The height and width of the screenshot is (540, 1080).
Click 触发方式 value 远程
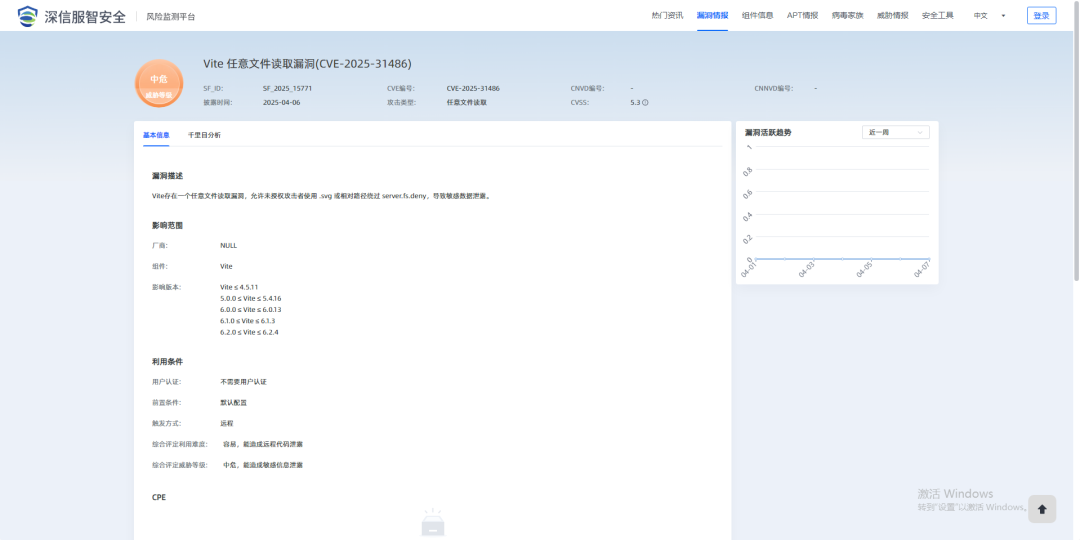227,423
